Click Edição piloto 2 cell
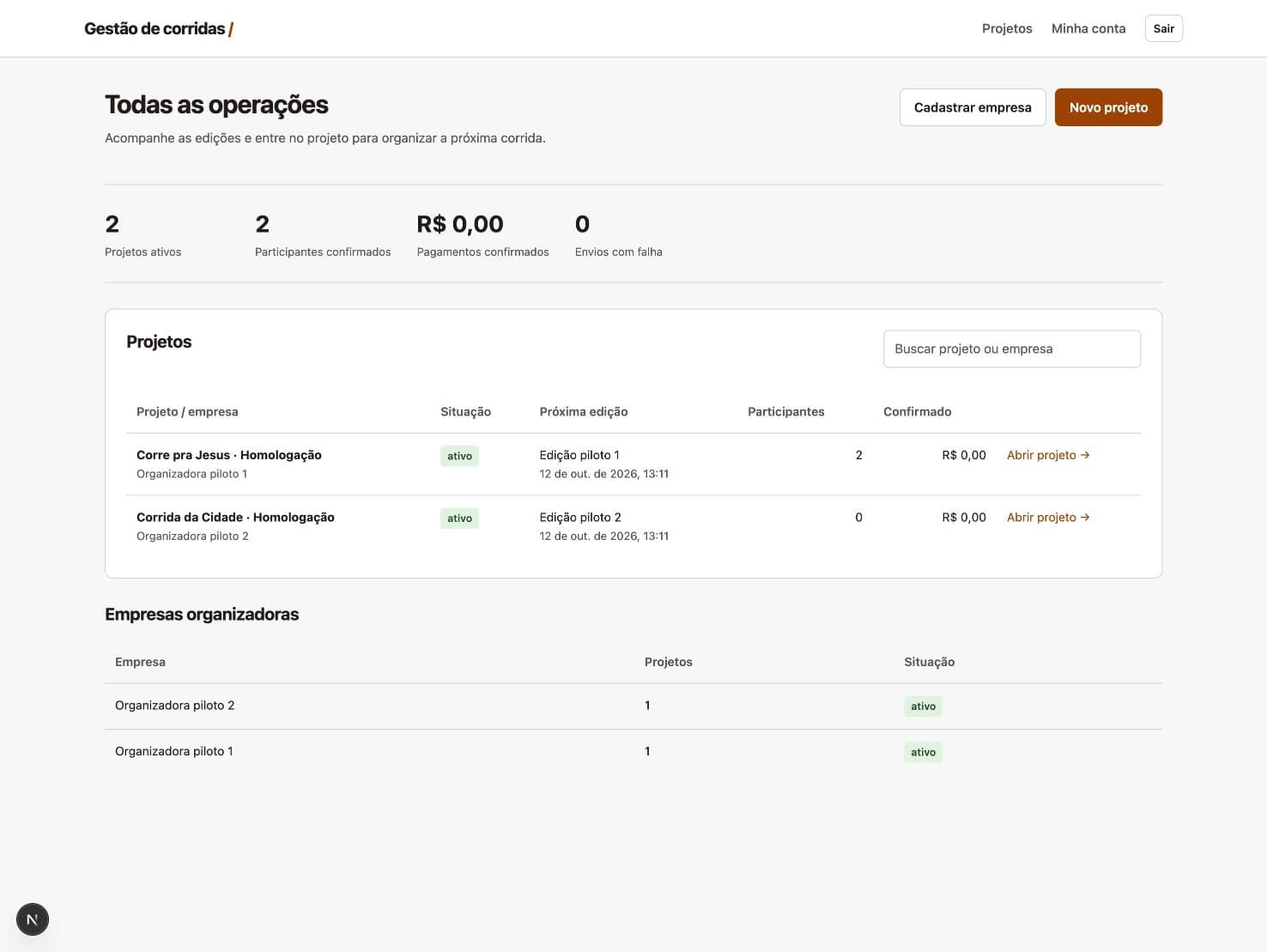The image size is (1267, 952). click(580, 518)
